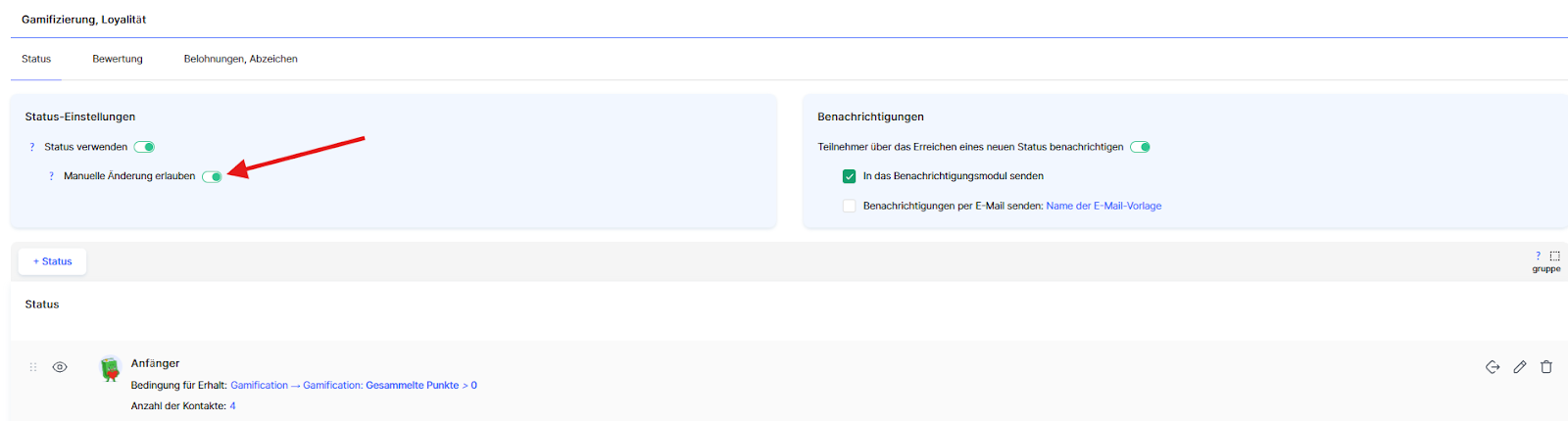Delete the Anfänger status

pos(1546,367)
